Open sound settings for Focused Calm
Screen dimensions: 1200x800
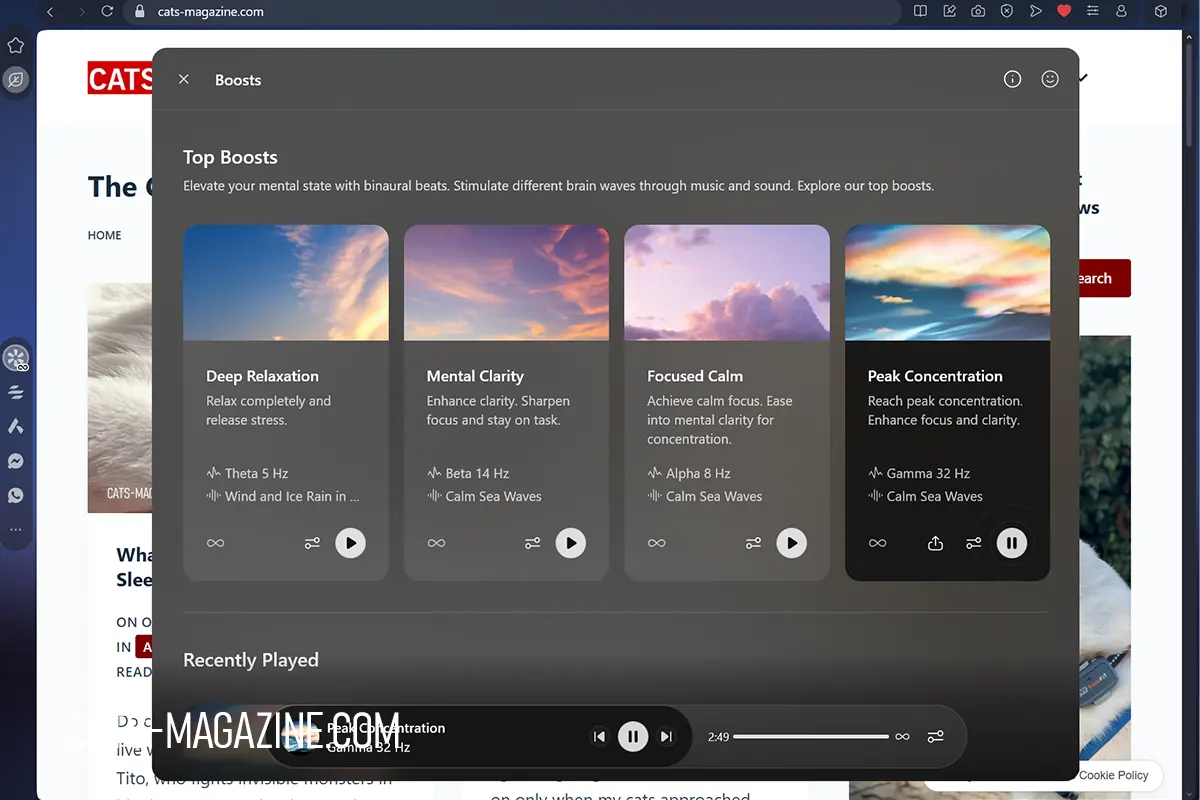(753, 543)
